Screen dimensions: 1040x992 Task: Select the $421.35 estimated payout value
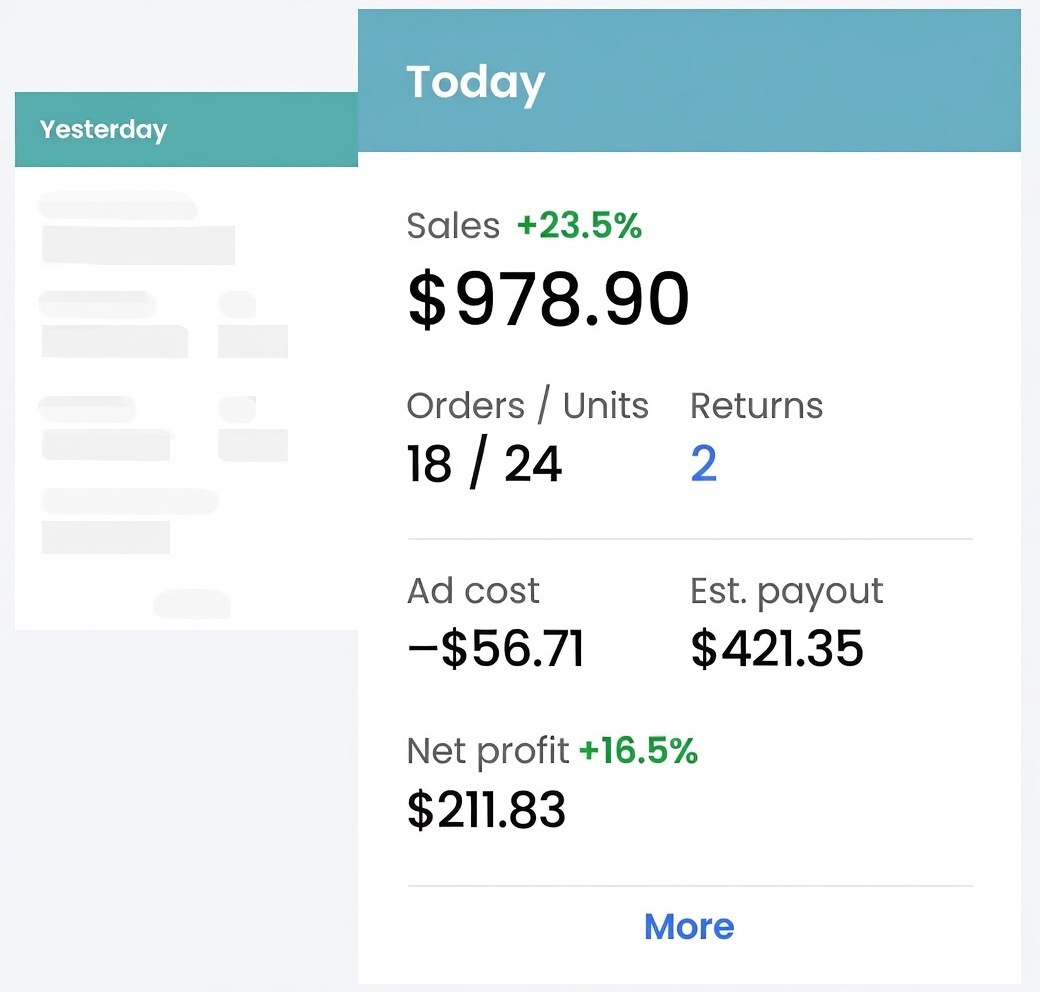coord(777,648)
